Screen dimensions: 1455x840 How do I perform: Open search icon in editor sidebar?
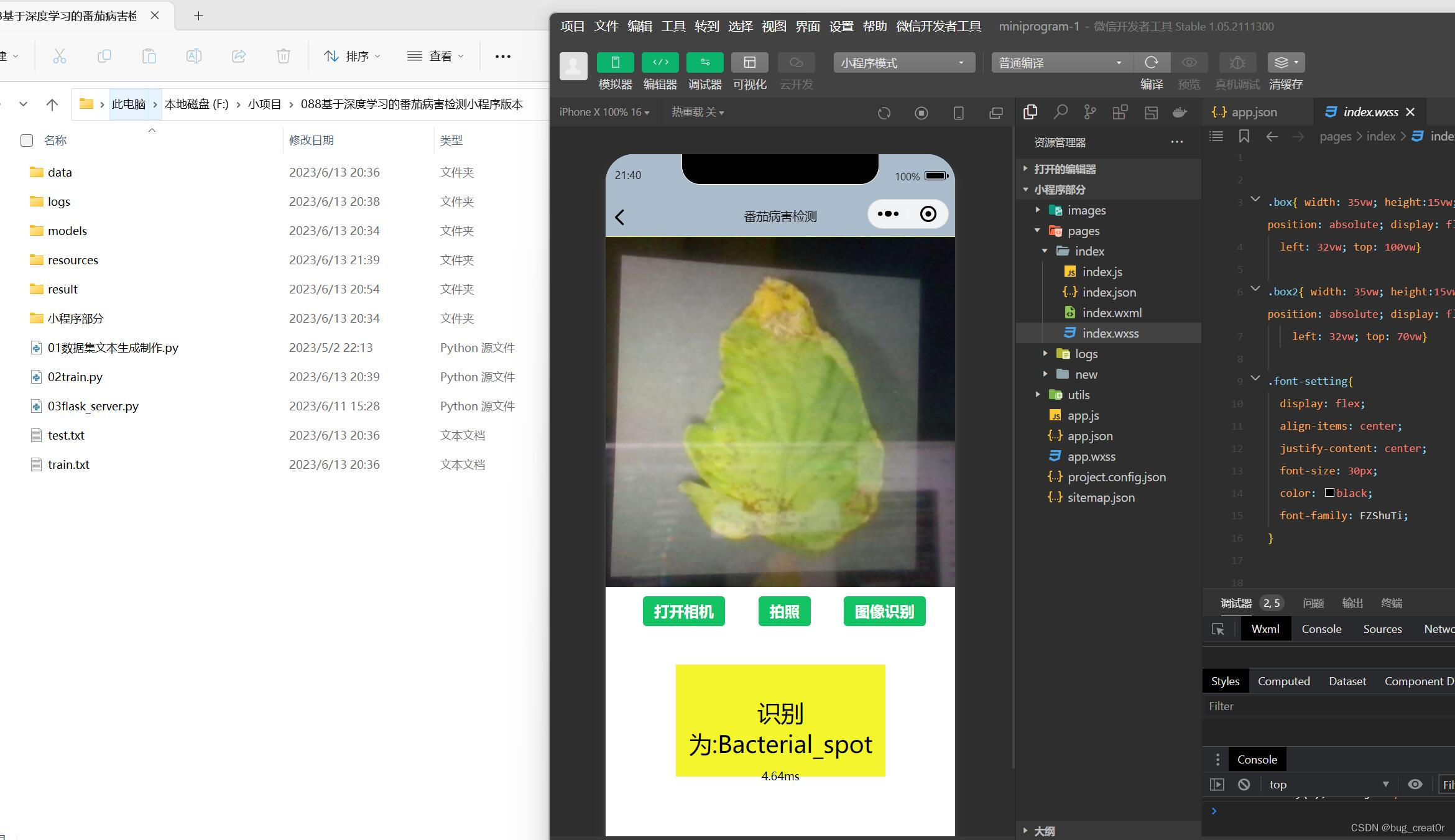tap(1060, 112)
